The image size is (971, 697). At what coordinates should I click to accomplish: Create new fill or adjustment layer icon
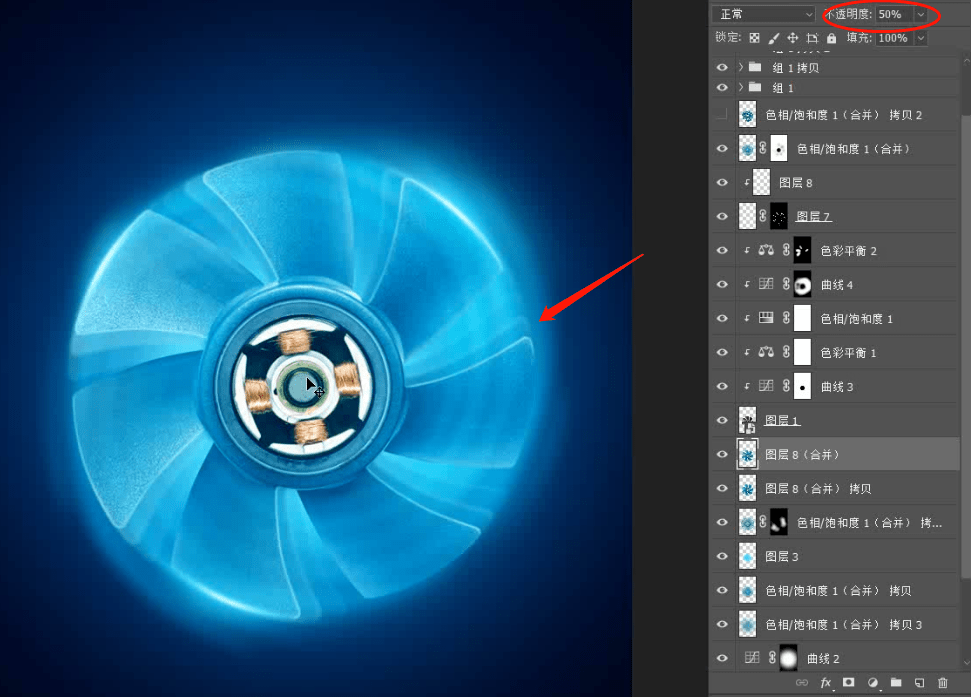[872, 683]
